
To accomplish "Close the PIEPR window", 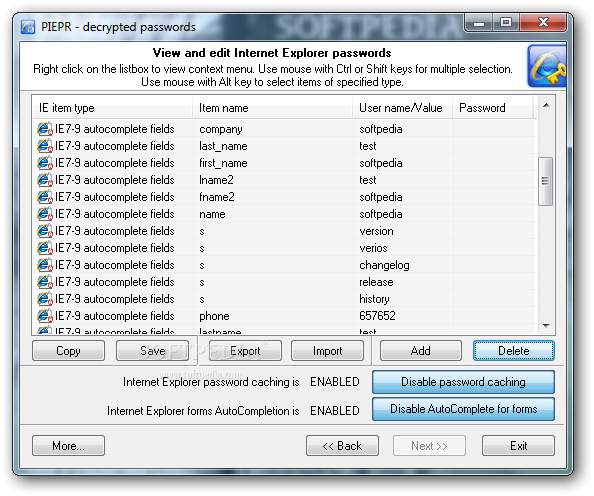I will tap(543, 23).
